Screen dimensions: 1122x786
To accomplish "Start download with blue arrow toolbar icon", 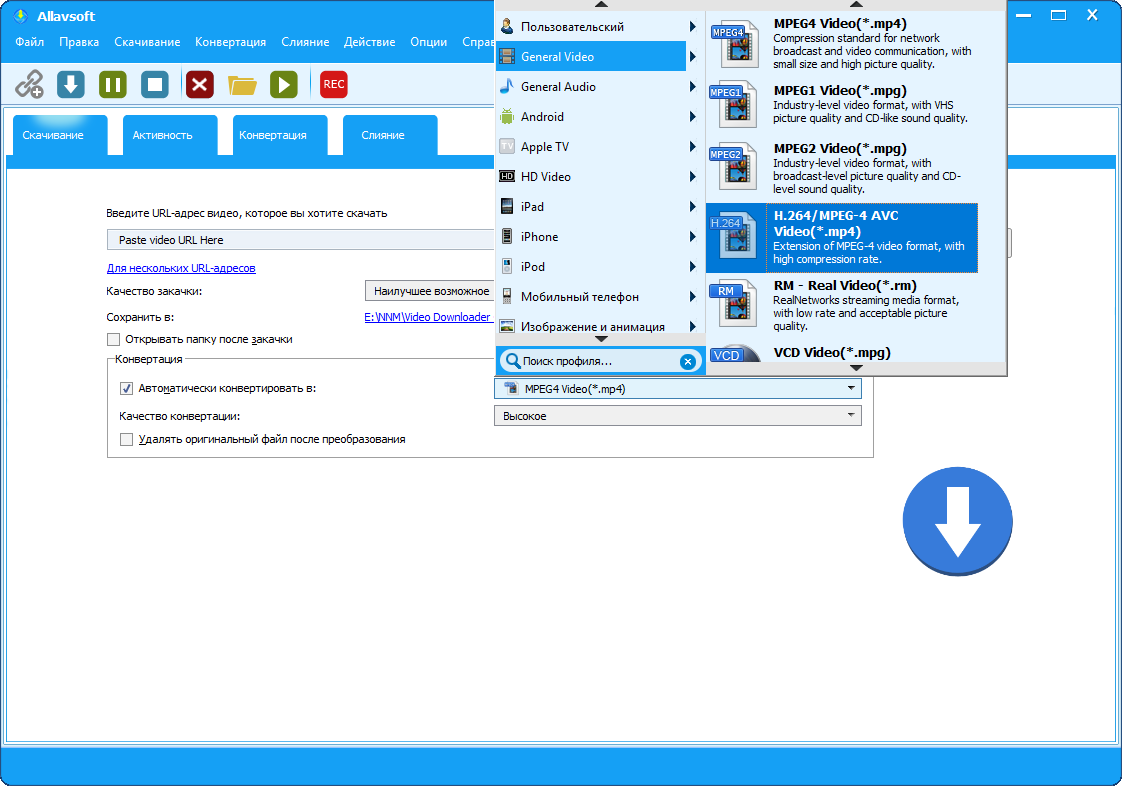I will [x=71, y=84].
